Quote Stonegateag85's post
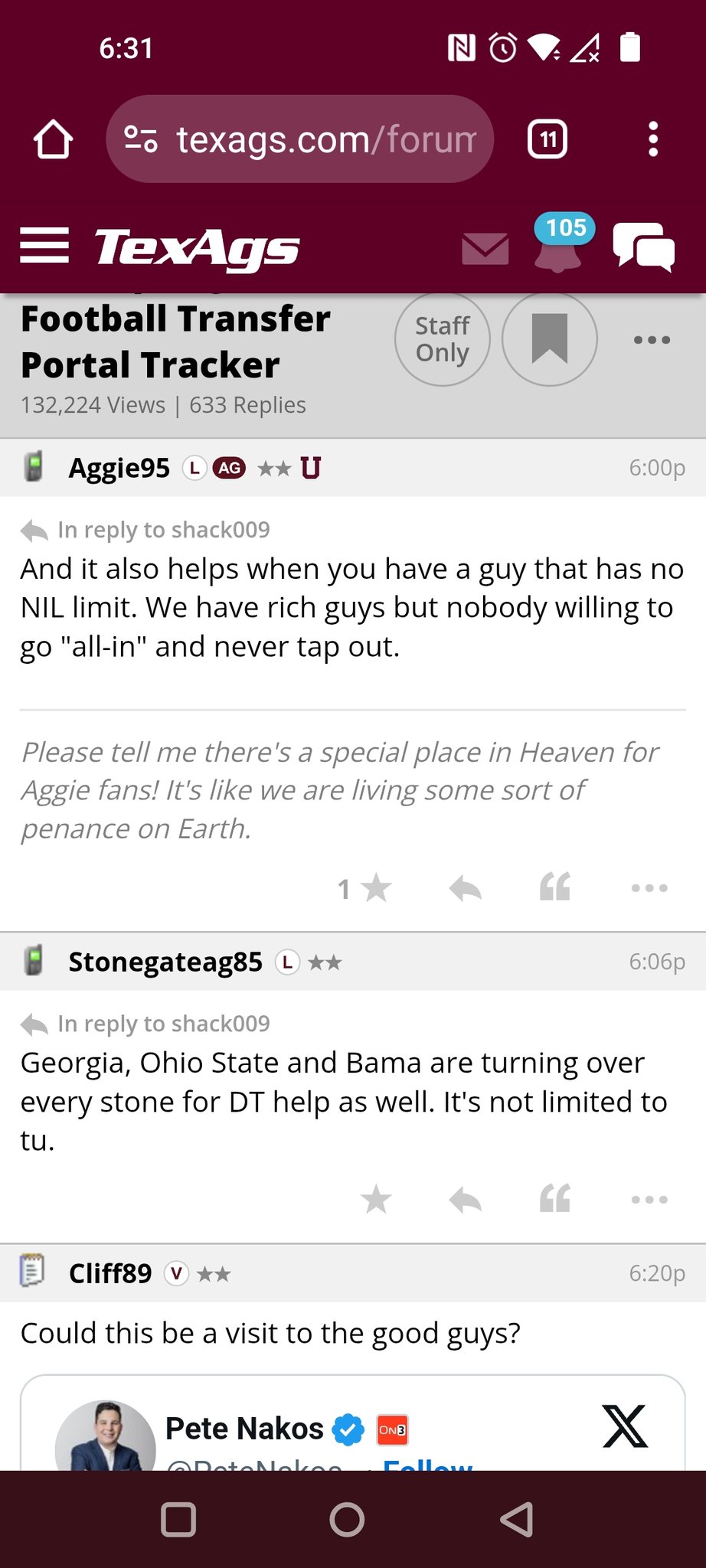The height and width of the screenshot is (1568, 706). point(554,1199)
